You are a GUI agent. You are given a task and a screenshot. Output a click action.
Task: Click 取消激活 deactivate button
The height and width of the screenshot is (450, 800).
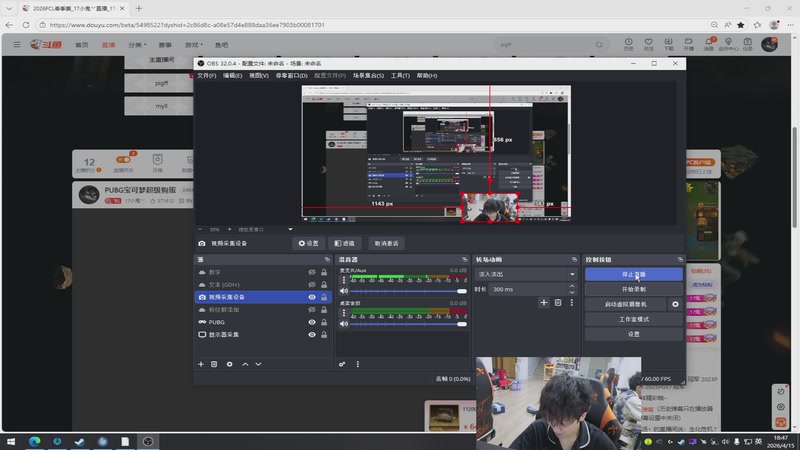point(386,243)
